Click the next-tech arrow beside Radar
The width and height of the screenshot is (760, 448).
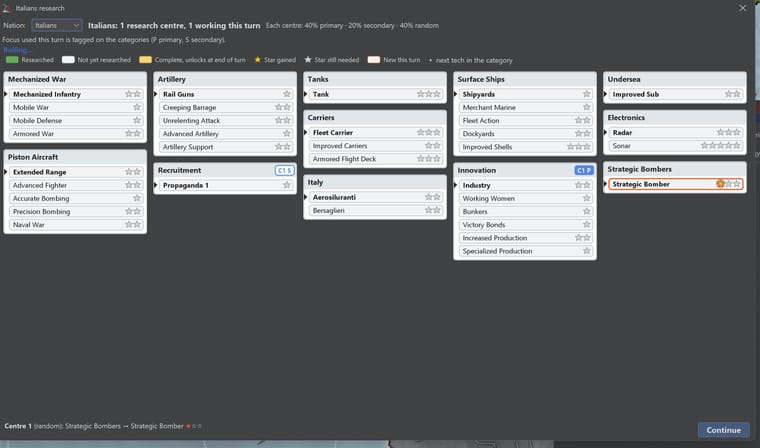coord(605,132)
